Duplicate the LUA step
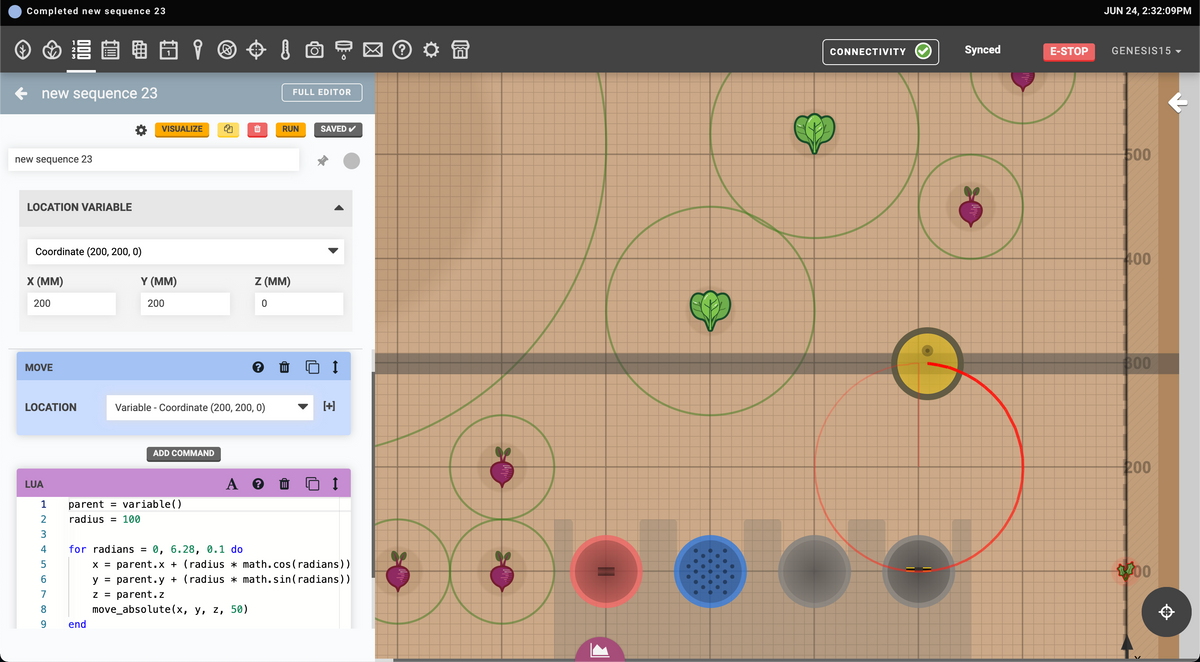The width and height of the screenshot is (1200, 662). [x=312, y=484]
